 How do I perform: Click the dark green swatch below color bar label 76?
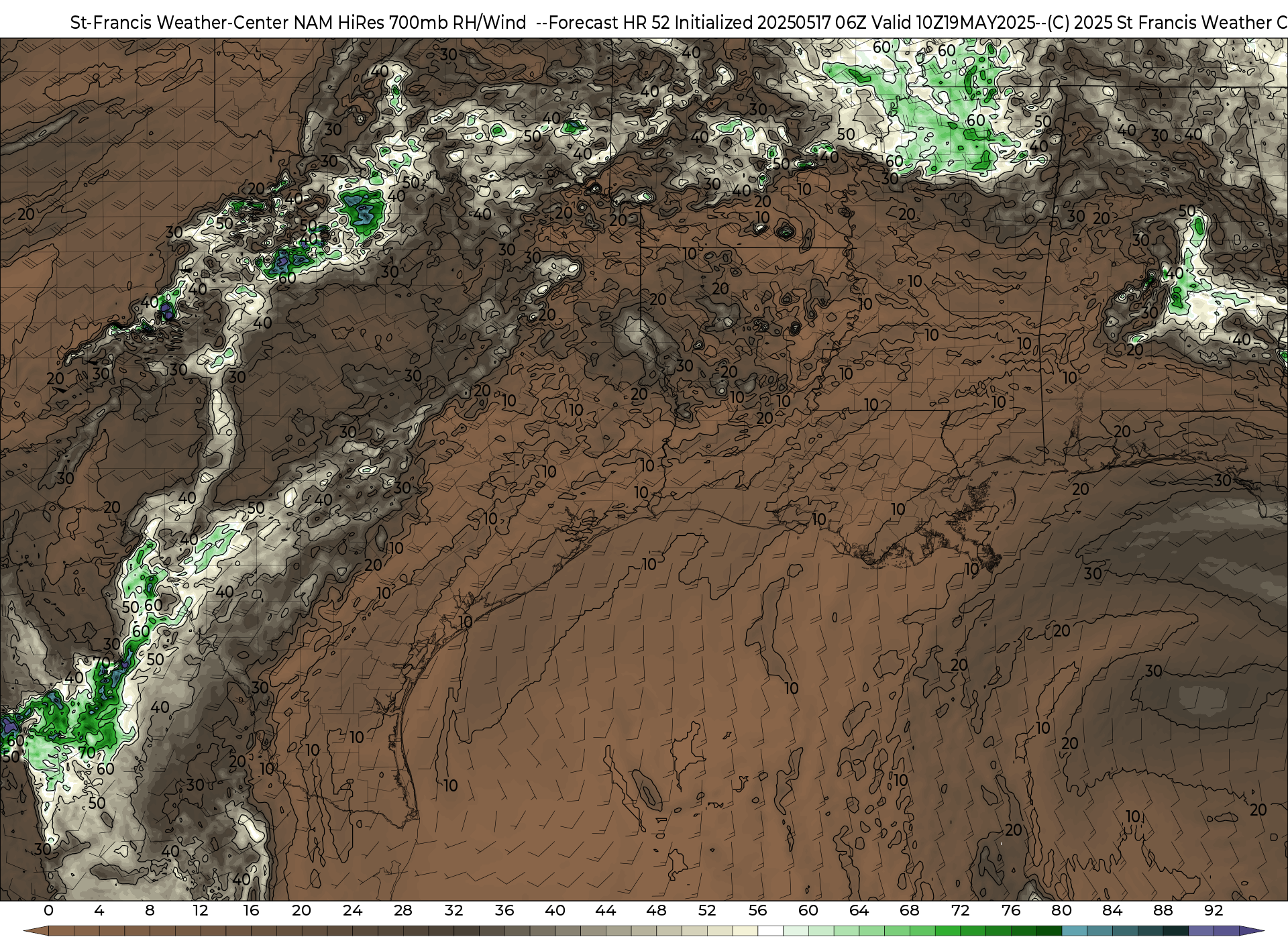coord(1024,931)
